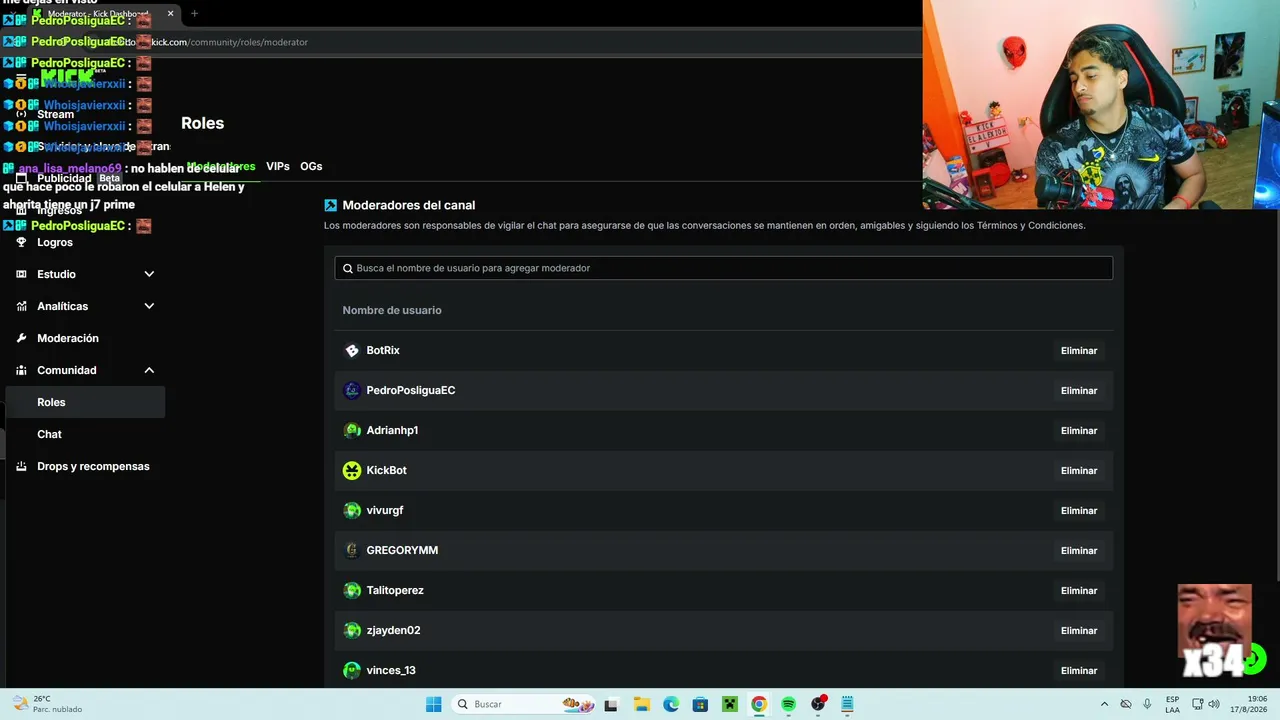
Task: Remove GREGORYMM as moderator
Action: click(x=1079, y=551)
